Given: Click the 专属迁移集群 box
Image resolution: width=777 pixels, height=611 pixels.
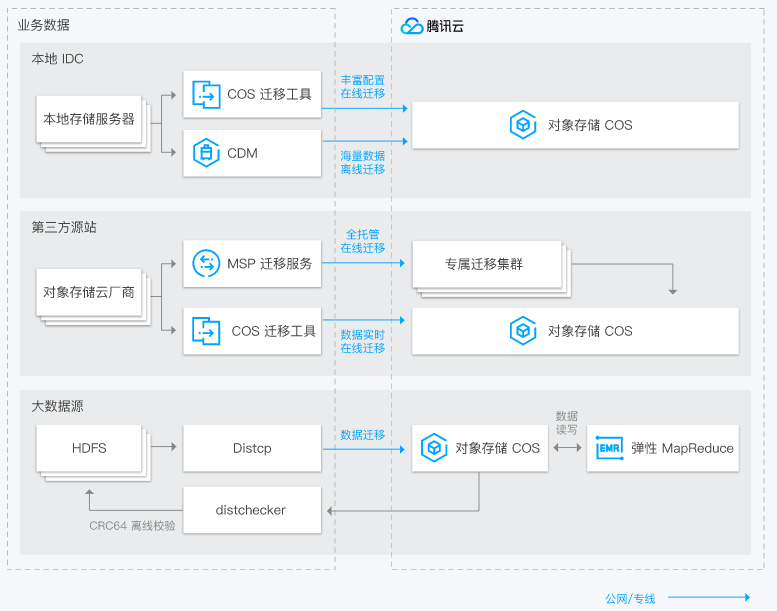Looking at the screenshot, I should click(x=487, y=264).
